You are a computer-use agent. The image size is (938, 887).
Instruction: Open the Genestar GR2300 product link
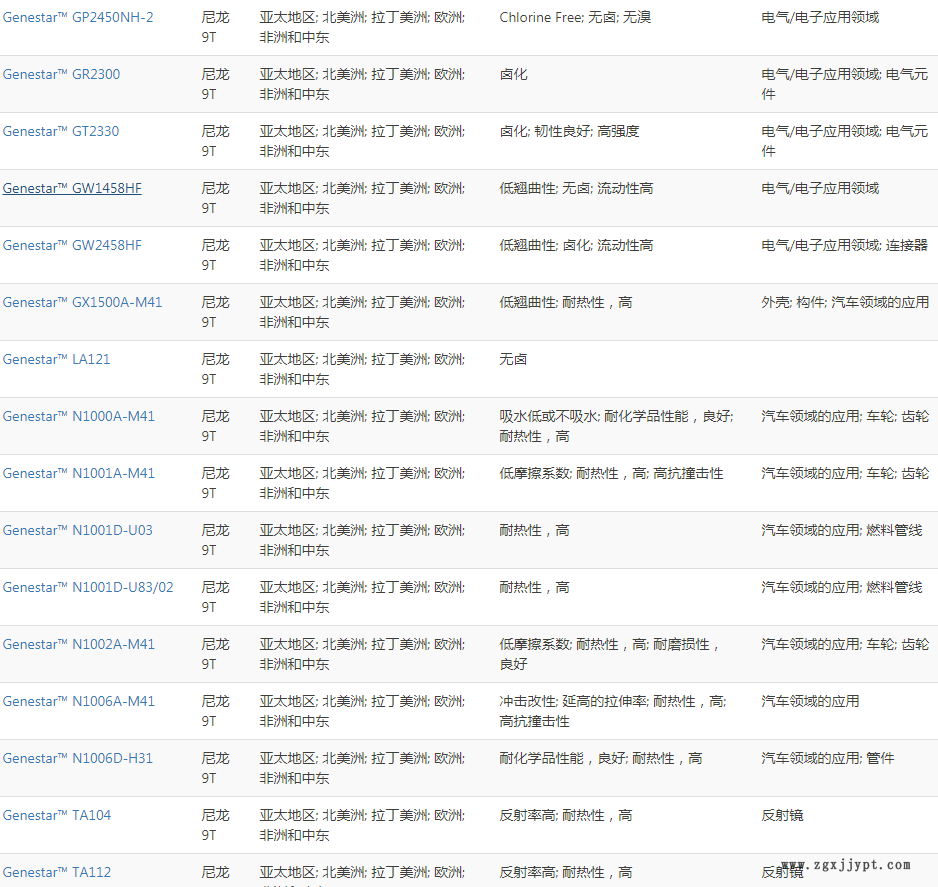pos(61,74)
